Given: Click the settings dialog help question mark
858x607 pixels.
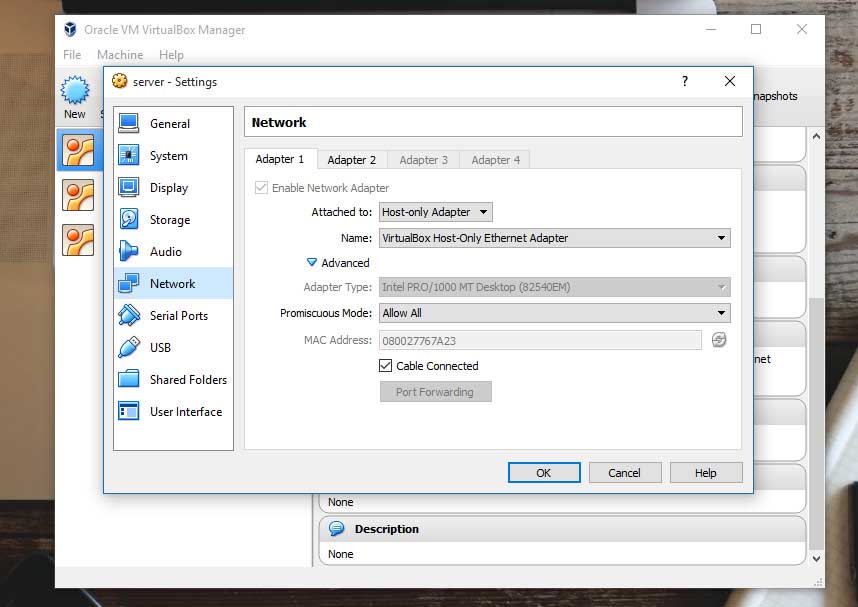Looking at the screenshot, I should [x=685, y=81].
